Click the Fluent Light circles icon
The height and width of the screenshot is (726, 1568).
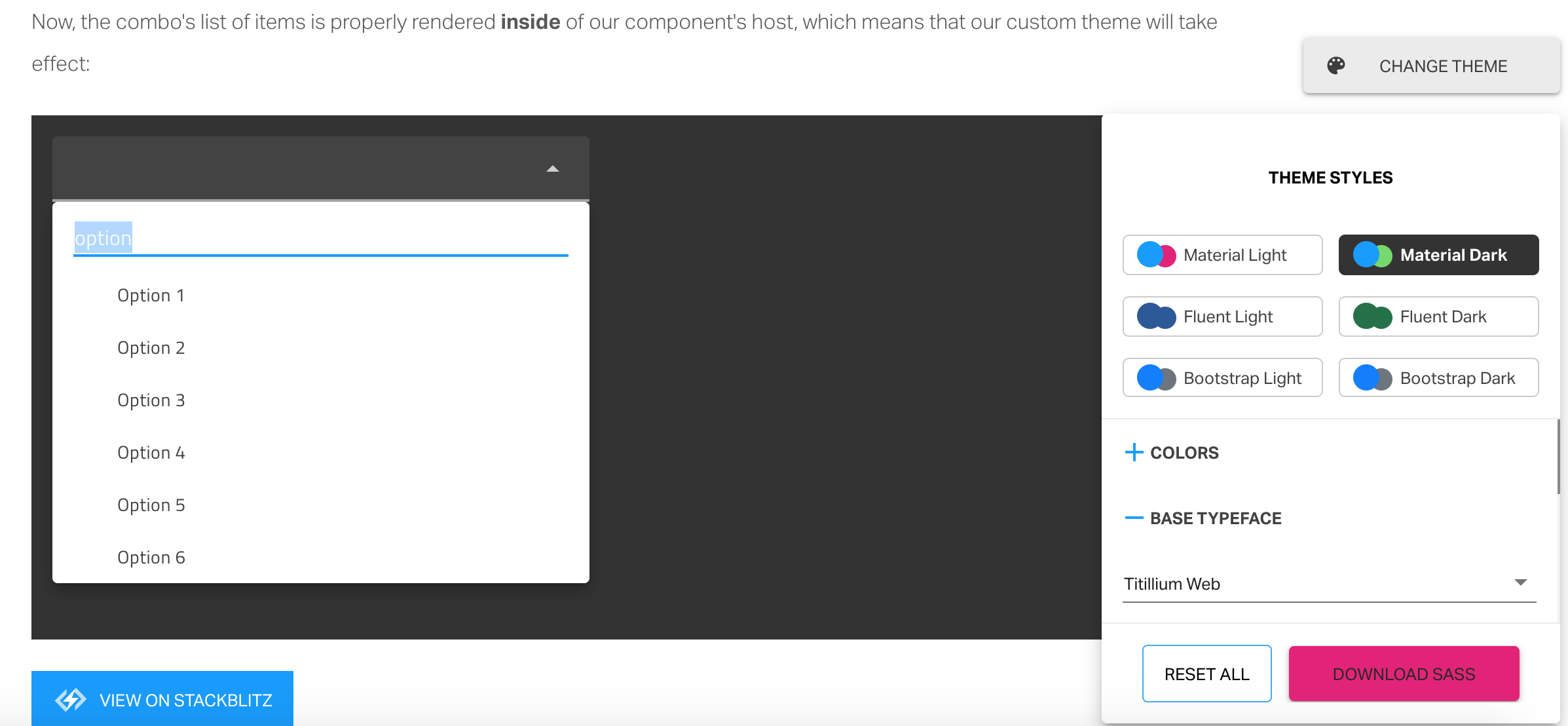(x=1157, y=316)
